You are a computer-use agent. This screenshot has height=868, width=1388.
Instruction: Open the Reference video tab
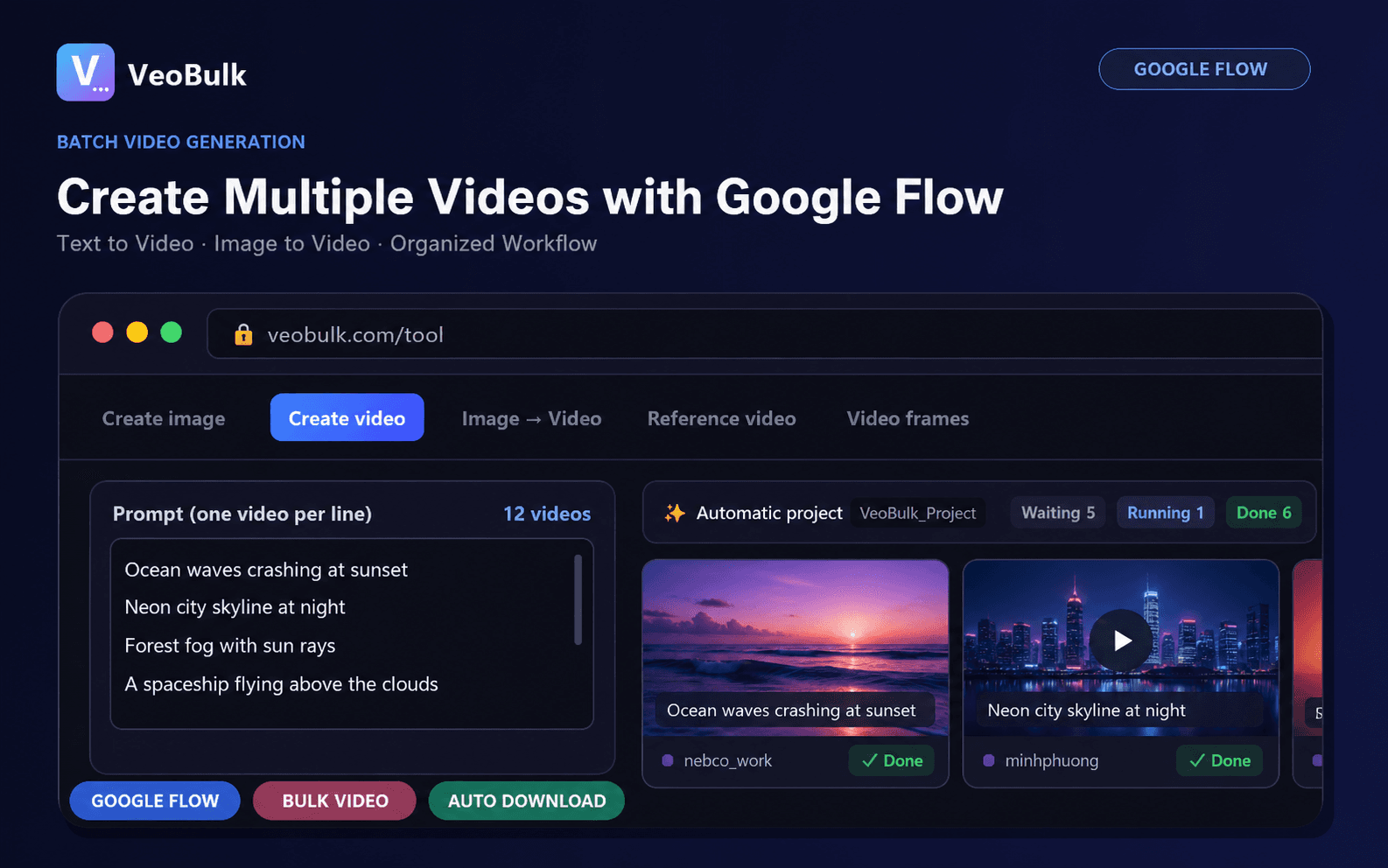point(722,418)
